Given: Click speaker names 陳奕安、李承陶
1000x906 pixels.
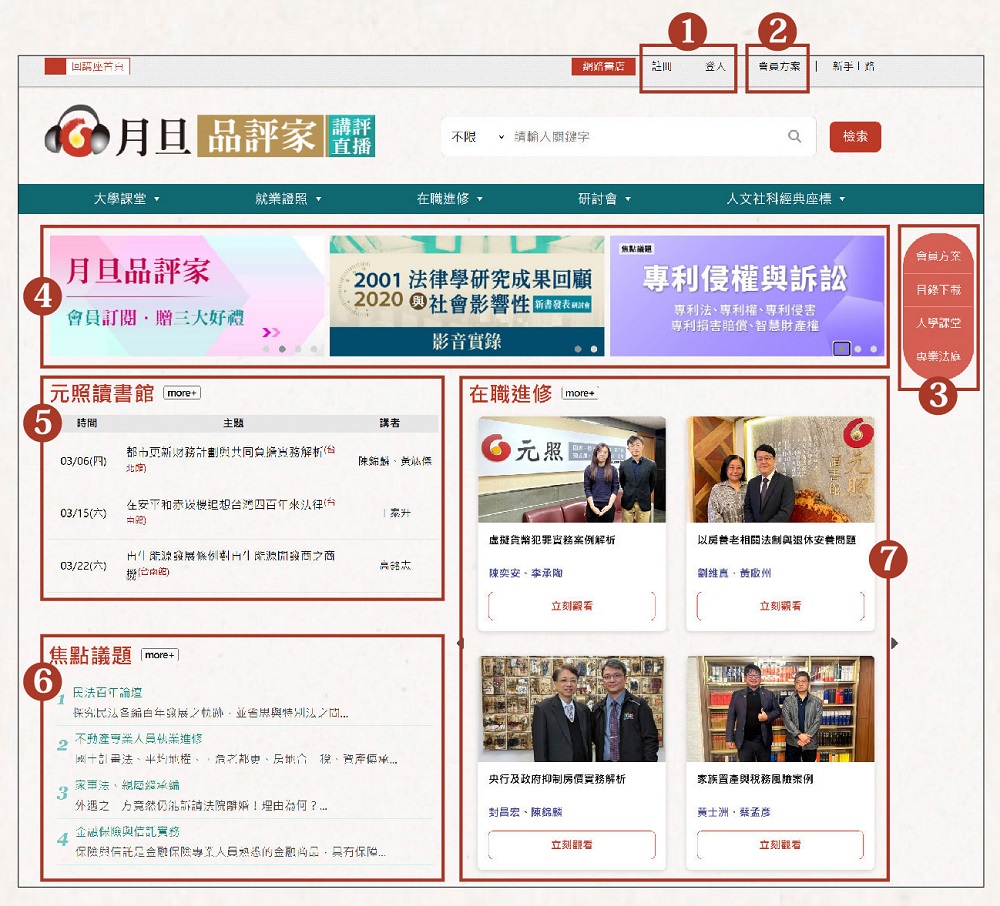Looking at the screenshot, I should (x=526, y=573).
